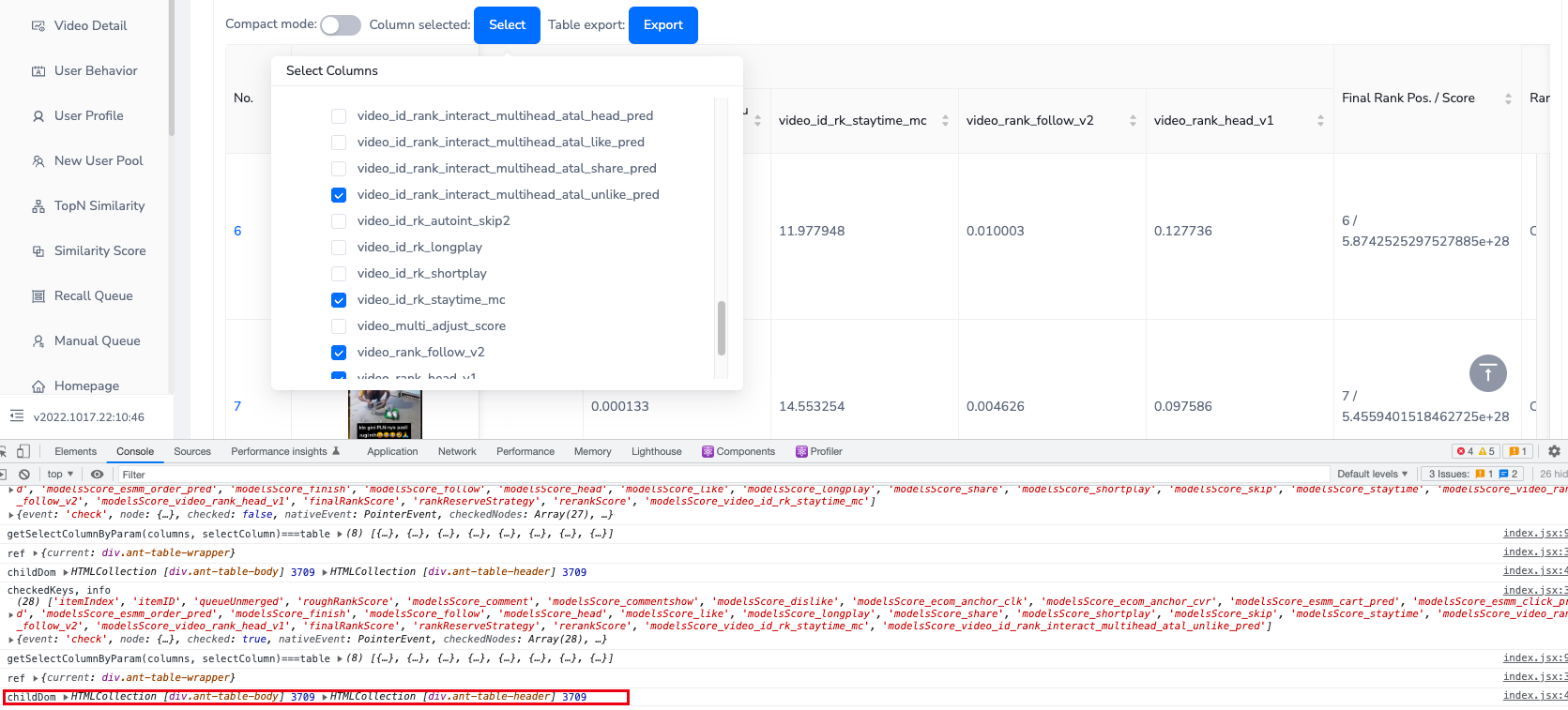
Task: Click the back-to-top arrow button
Action: point(1487,373)
